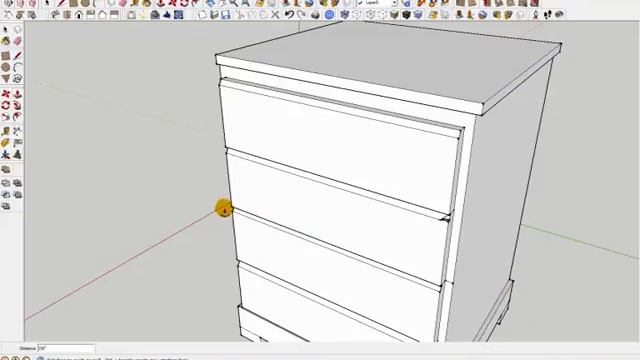This screenshot has height=360, width=640.
Task: Choose the Protractor tool
Action: 5,143
